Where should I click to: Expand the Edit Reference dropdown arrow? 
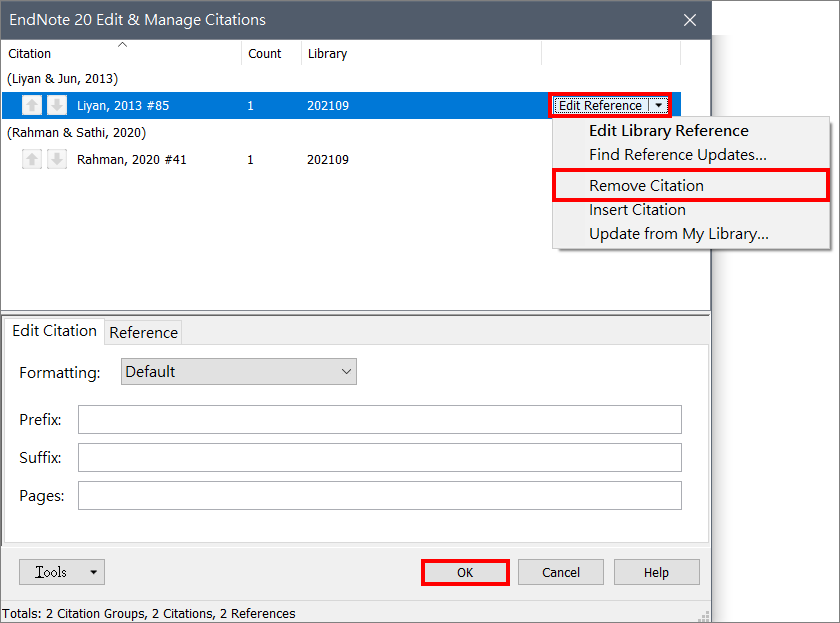click(658, 106)
